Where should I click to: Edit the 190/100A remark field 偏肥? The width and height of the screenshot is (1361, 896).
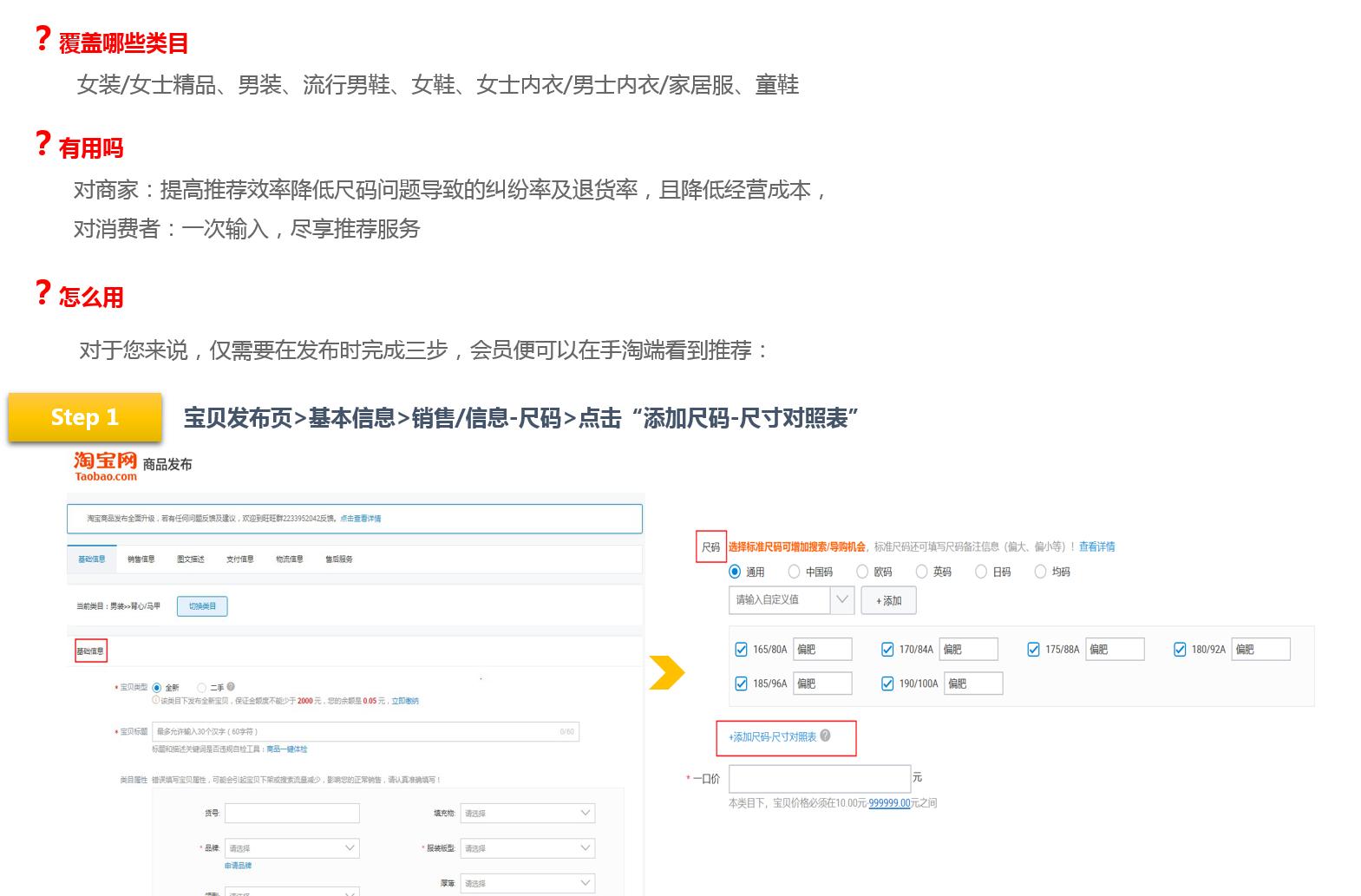tap(973, 683)
